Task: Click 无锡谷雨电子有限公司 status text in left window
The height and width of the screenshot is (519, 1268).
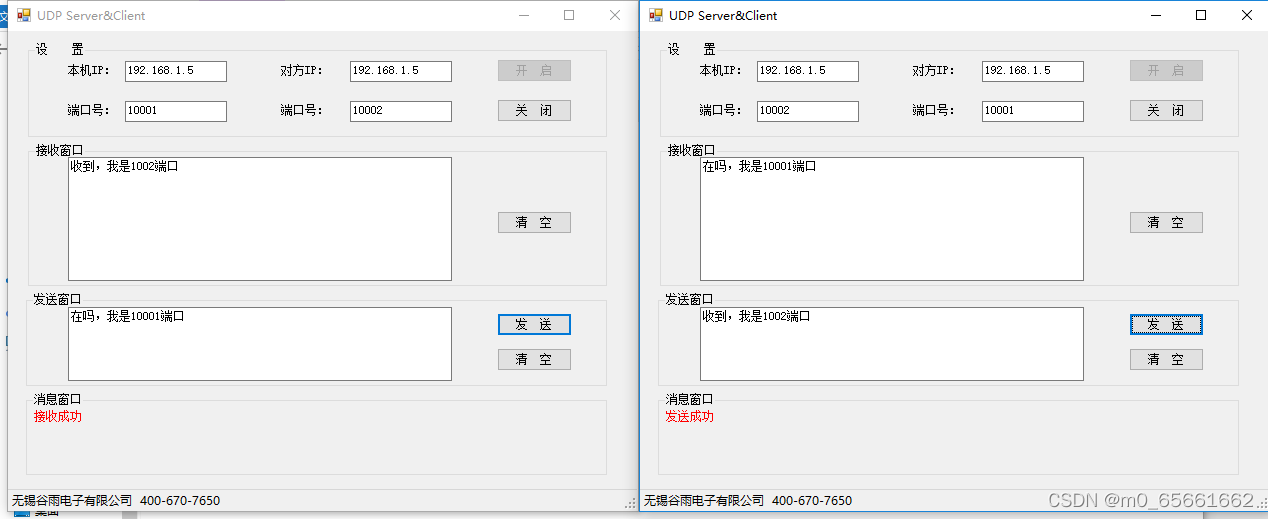Action: coord(72,501)
